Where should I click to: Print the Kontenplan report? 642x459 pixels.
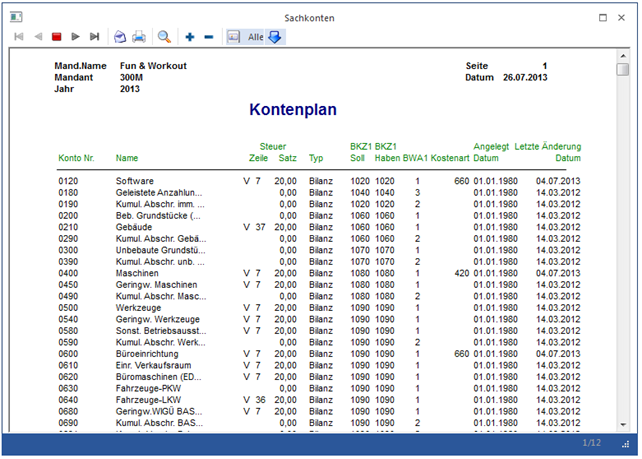(139, 37)
